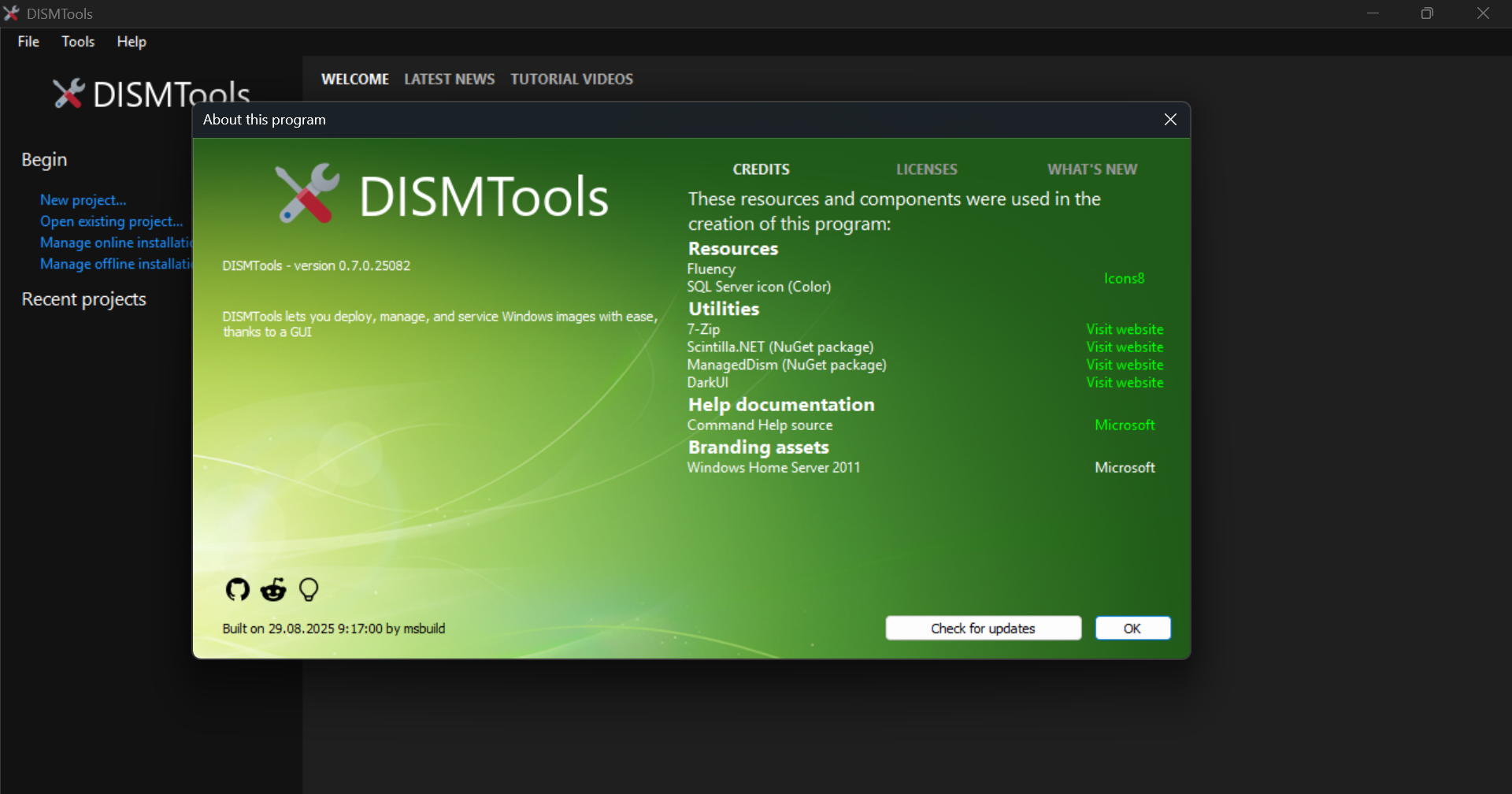
Task: Visit the 7-Zip website link
Action: (1125, 329)
